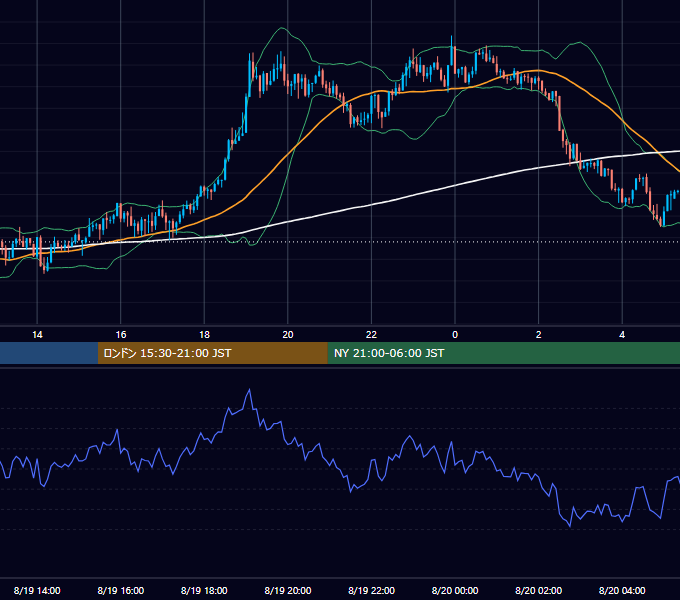Click the 14 hour label on price chart axis
Viewport: 680px width, 600px height.
point(37,335)
